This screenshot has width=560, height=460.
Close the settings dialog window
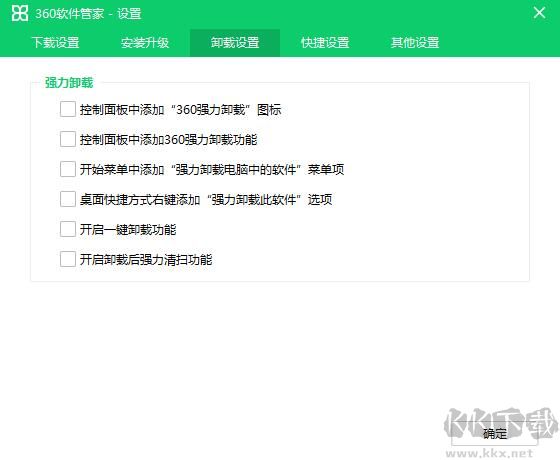click(x=539, y=13)
